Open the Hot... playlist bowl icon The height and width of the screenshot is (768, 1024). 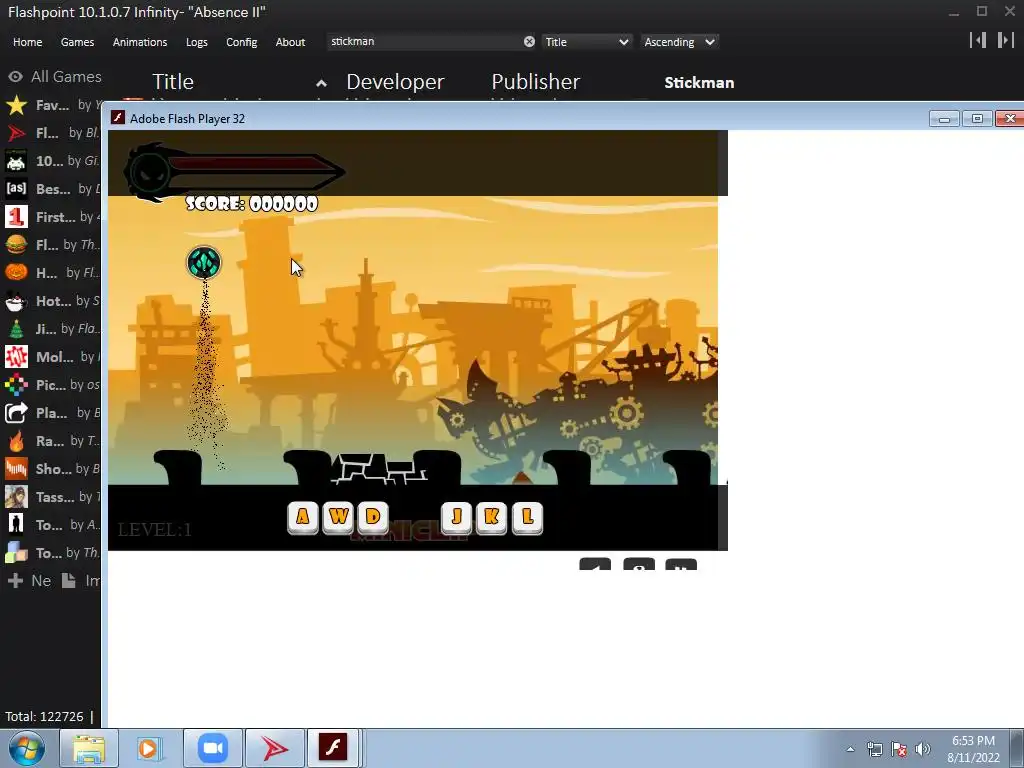coord(16,301)
